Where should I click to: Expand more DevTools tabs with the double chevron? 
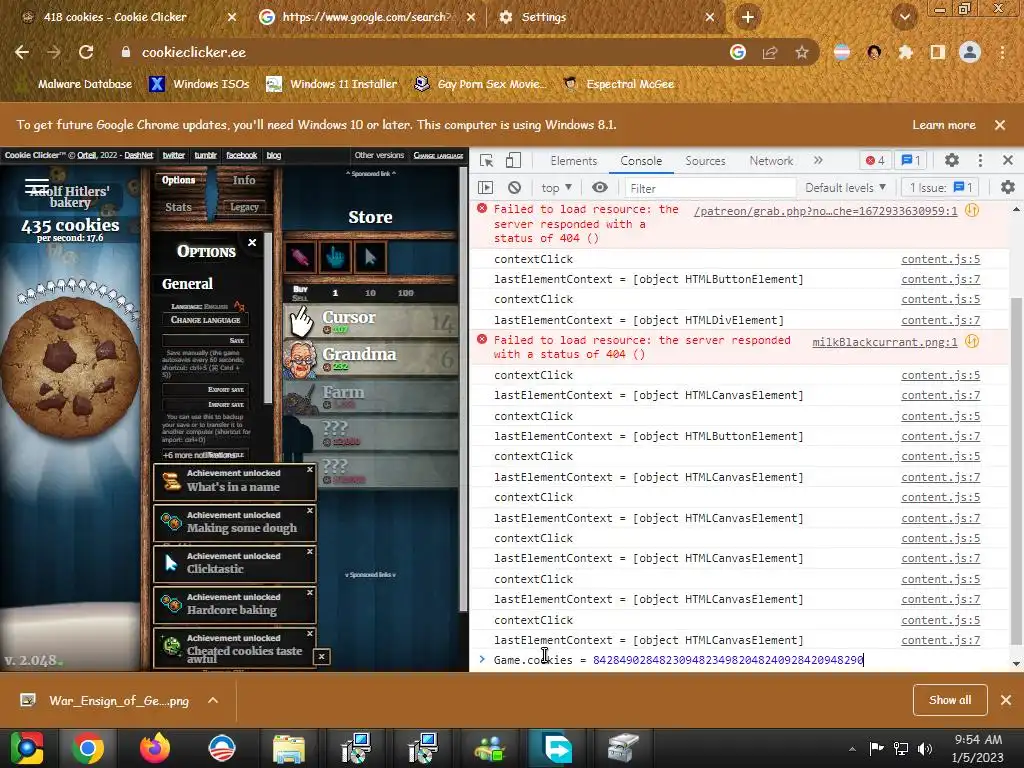point(818,161)
